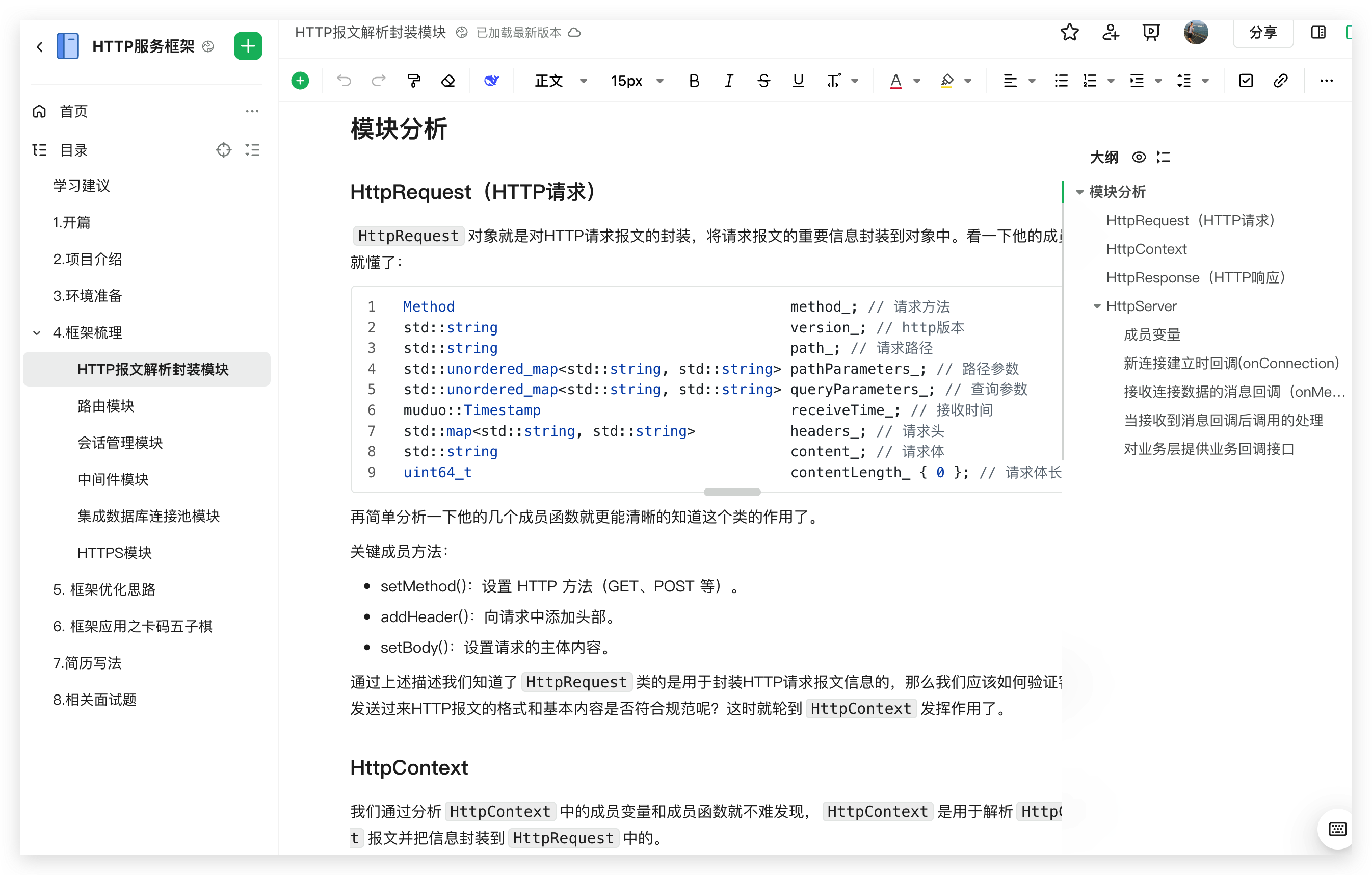The height and width of the screenshot is (875, 1372).
Task: Toggle underline formatting
Action: (799, 81)
